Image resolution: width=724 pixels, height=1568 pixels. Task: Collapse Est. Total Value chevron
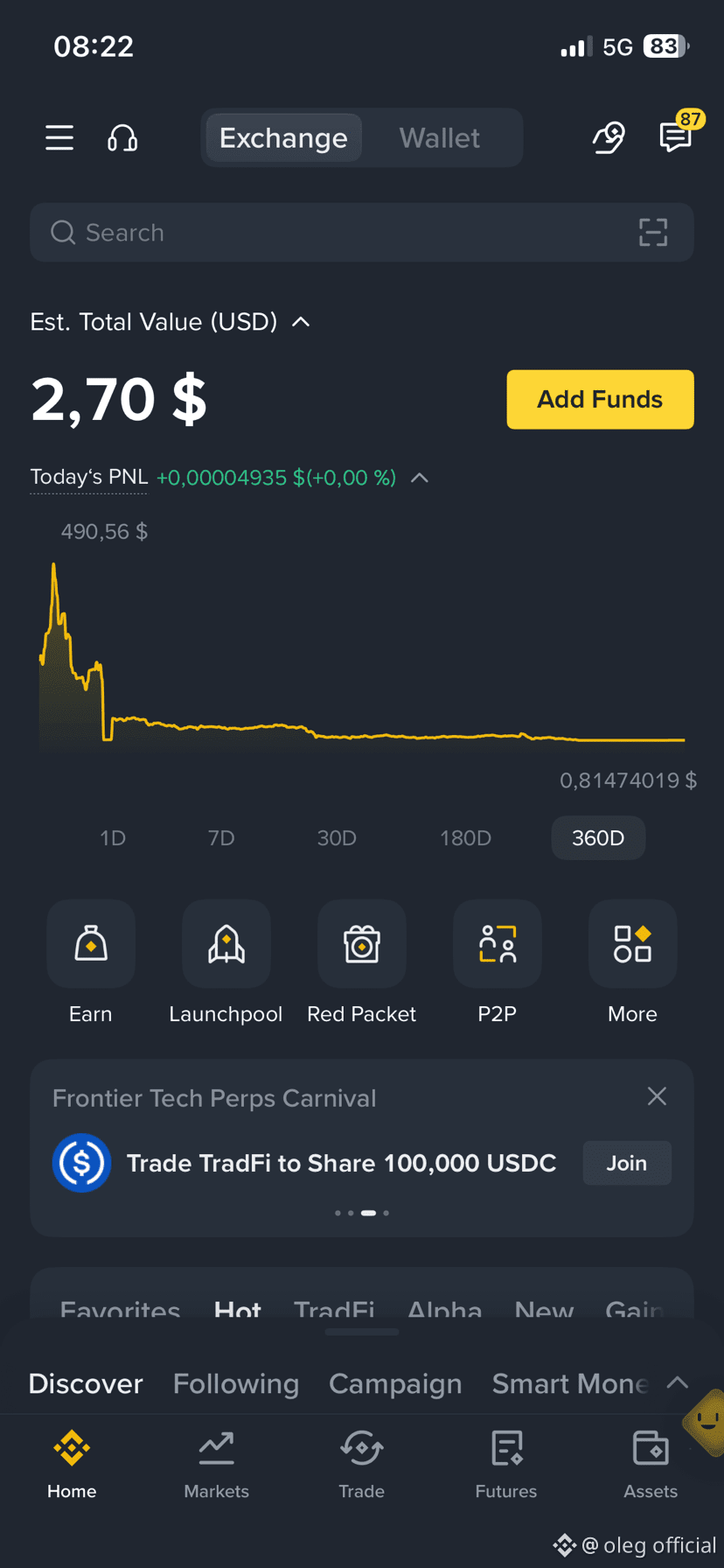coord(301,322)
